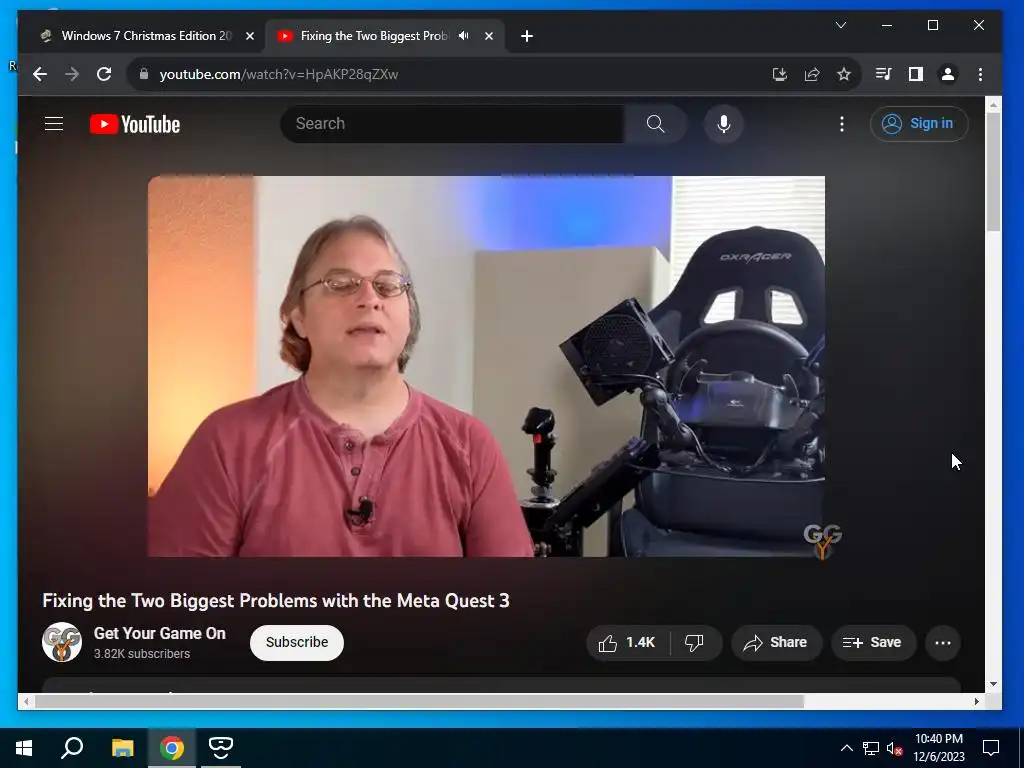Open the VR headset app in taskbar
This screenshot has height=768, width=1024.
tap(221, 748)
